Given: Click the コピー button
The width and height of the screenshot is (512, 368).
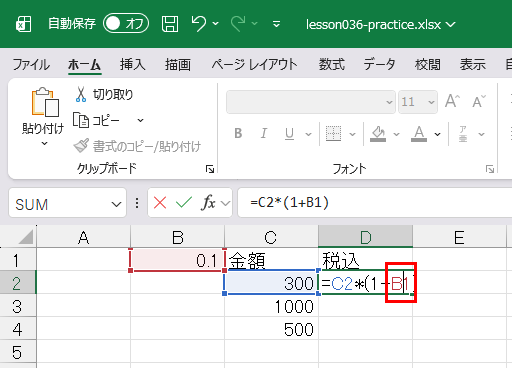Looking at the screenshot, I should (97, 120).
